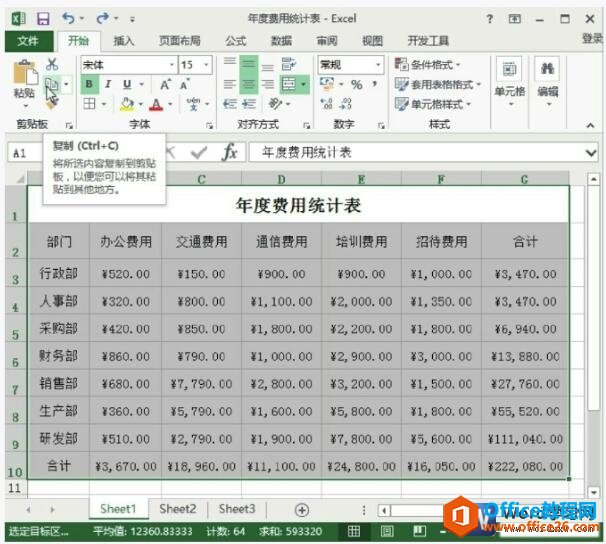Switch to Sheet2 worksheet tab
This screenshot has width=606, height=544.
tap(178, 509)
